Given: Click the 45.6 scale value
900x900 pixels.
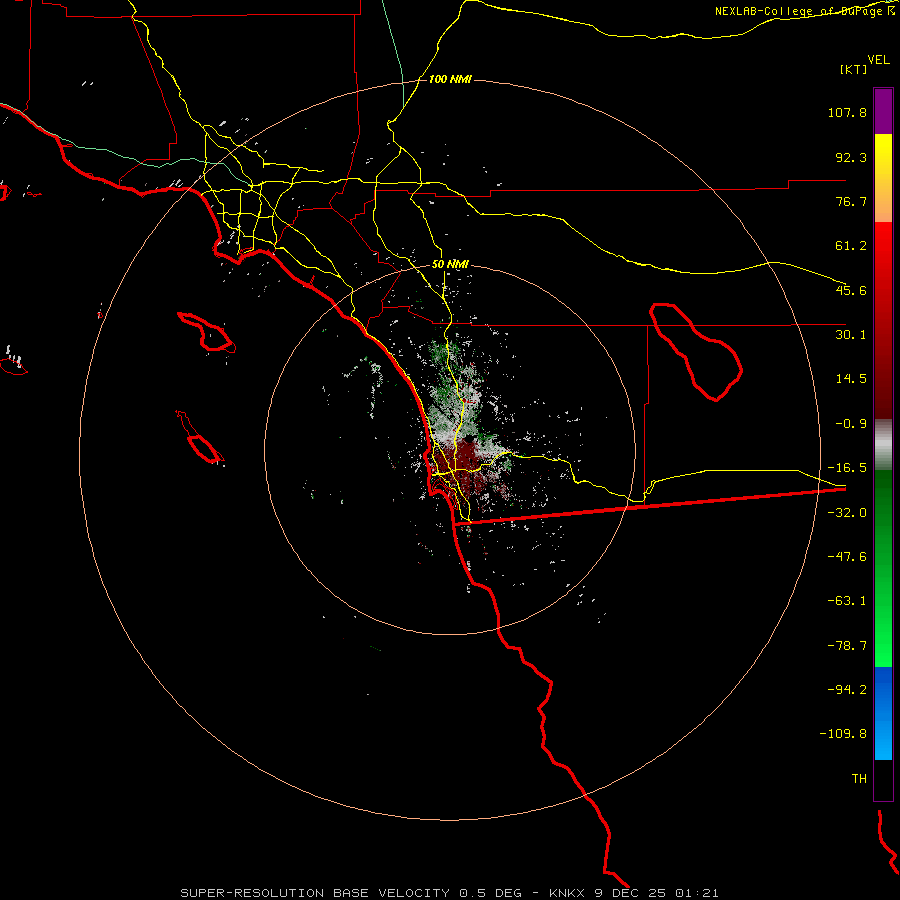Looking at the screenshot, I should pyautogui.click(x=851, y=290).
